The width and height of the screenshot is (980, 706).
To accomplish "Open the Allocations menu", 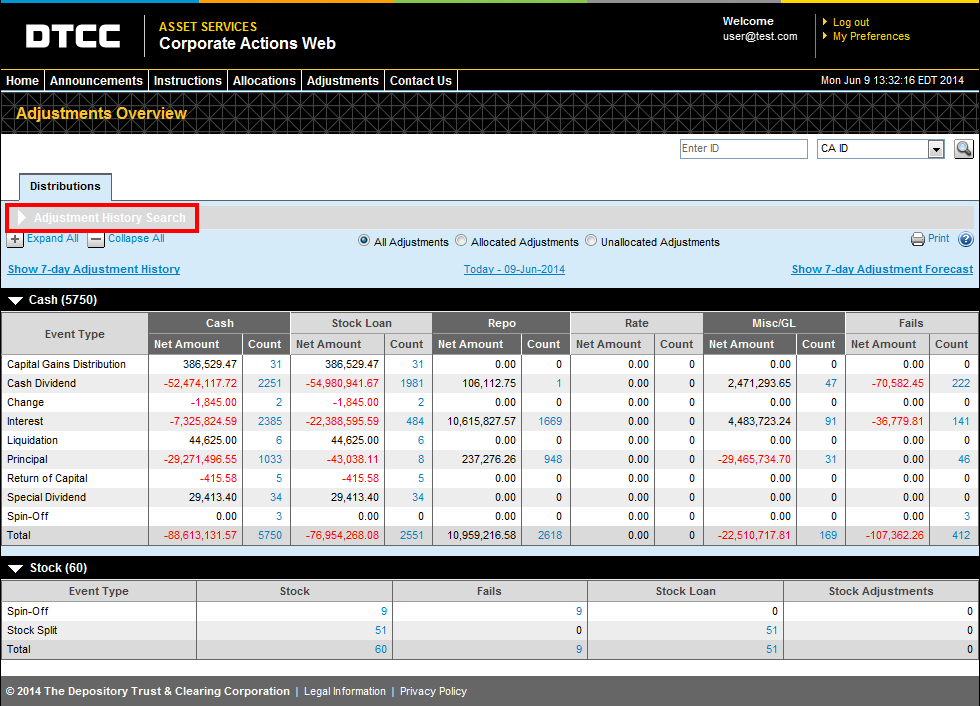I will pos(264,81).
